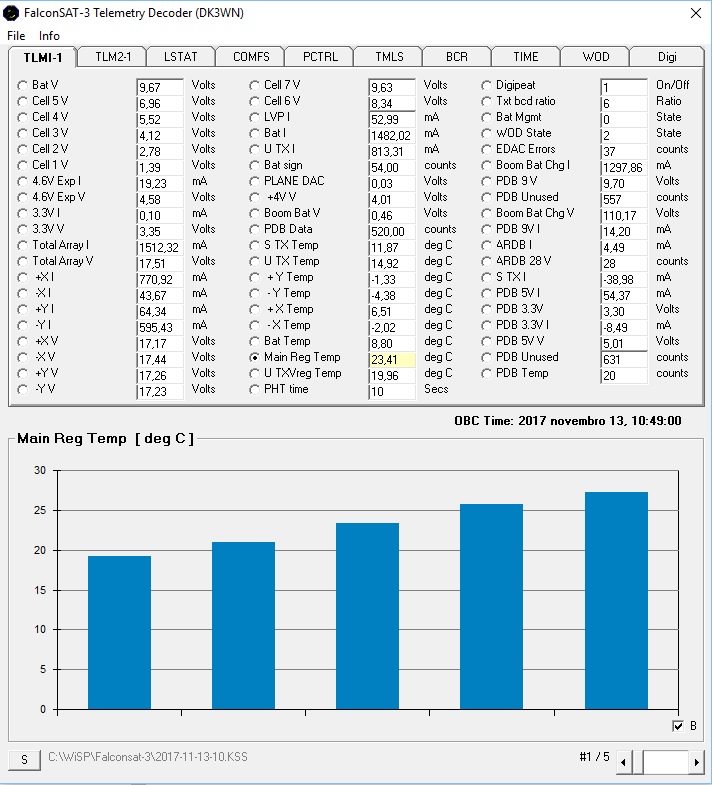Select the ARDB 28 V radio button
The width and height of the screenshot is (712, 785).
(486, 262)
